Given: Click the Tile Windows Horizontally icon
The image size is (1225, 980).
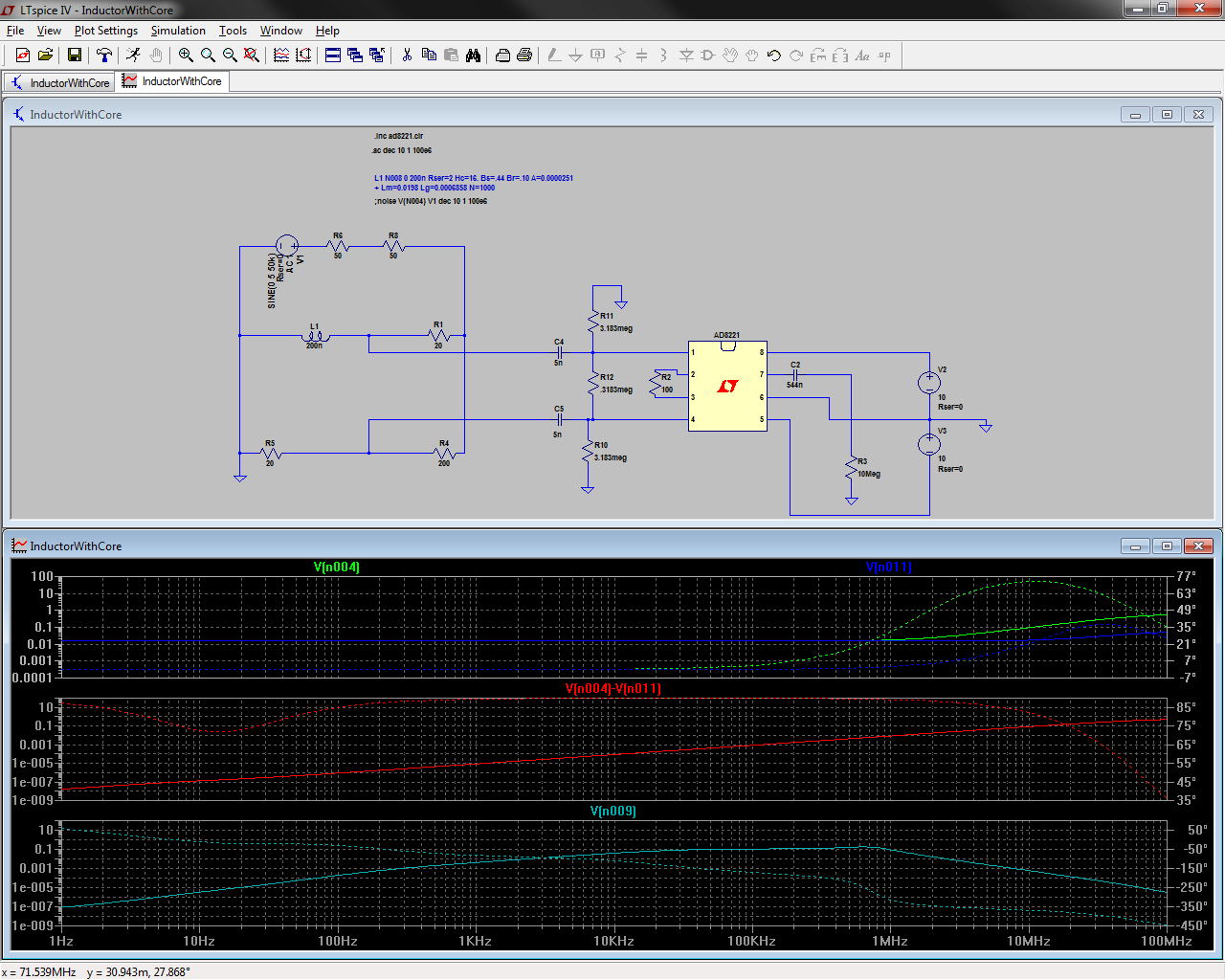Looking at the screenshot, I should point(333,56).
